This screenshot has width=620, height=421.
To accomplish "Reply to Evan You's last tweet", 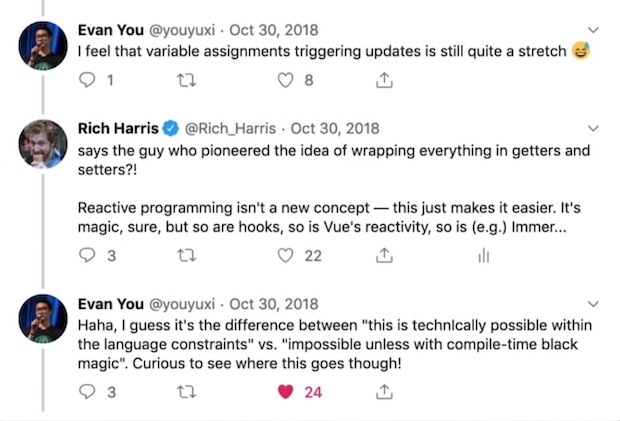I will coord(87,392).
